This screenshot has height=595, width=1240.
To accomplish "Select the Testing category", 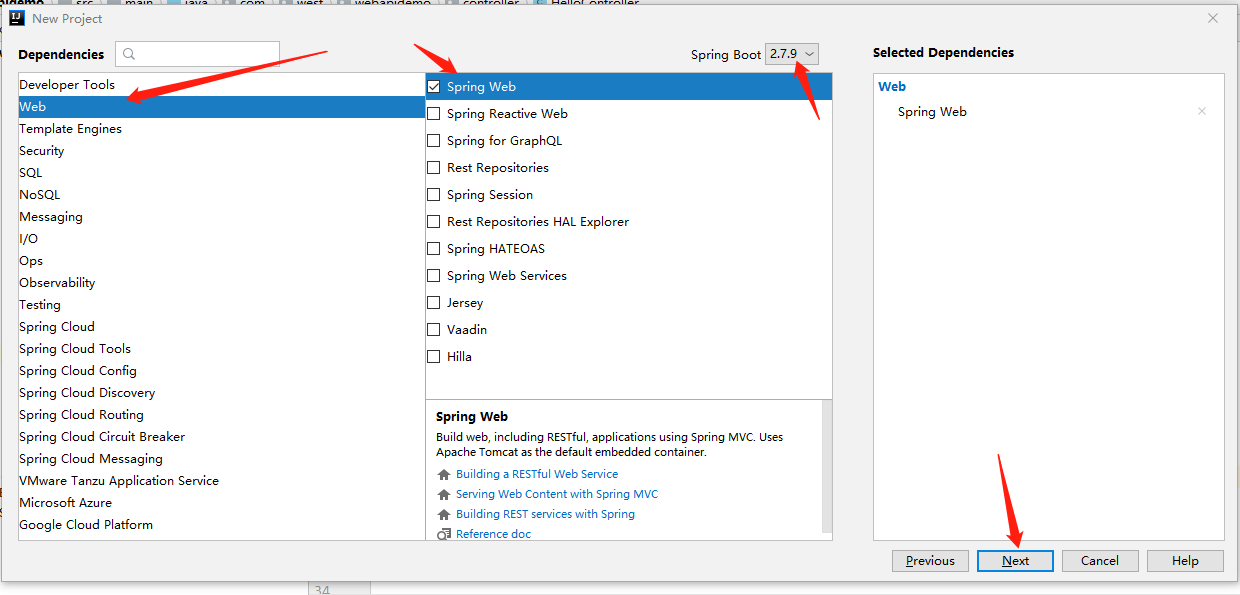I will [222, 305].
